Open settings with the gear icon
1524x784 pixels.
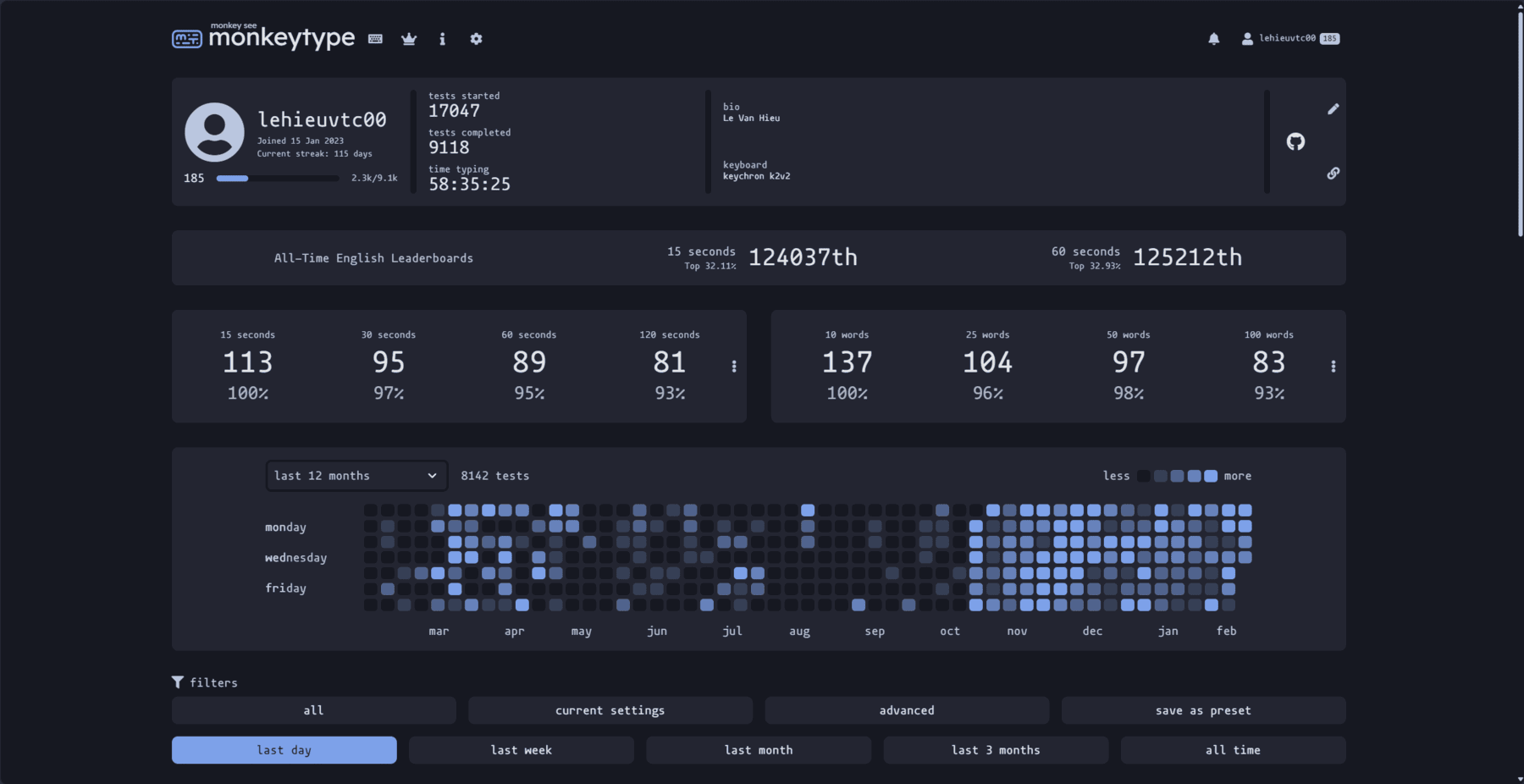pyautogui.click(x=476, y=39)
